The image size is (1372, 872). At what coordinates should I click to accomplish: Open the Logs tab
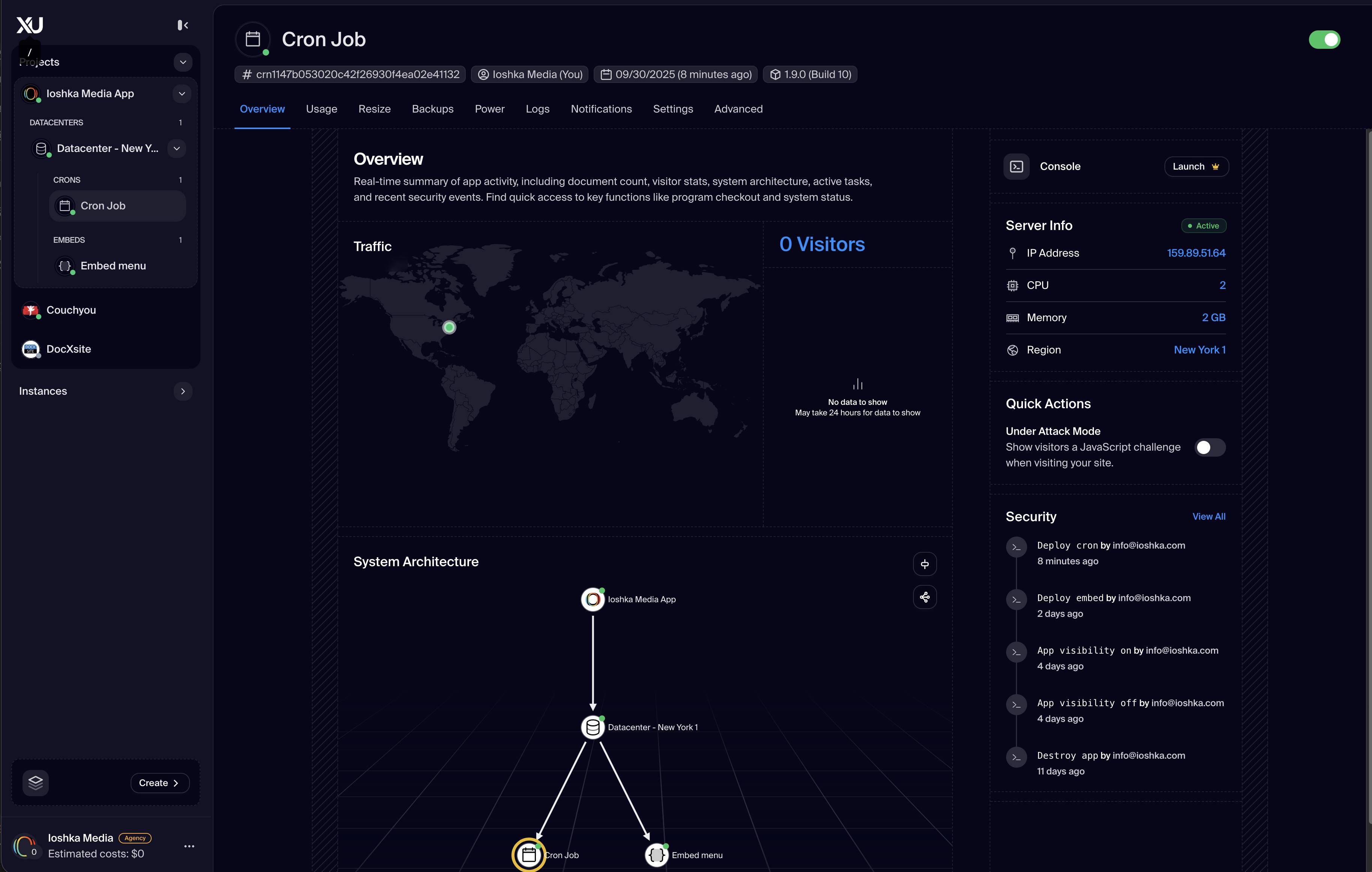coord(537,109)
